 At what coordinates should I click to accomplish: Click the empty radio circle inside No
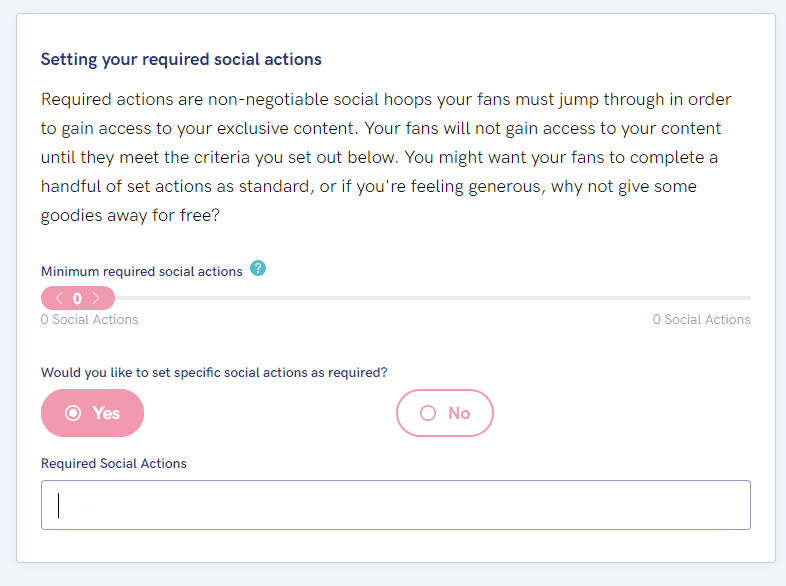coord(428,413)
